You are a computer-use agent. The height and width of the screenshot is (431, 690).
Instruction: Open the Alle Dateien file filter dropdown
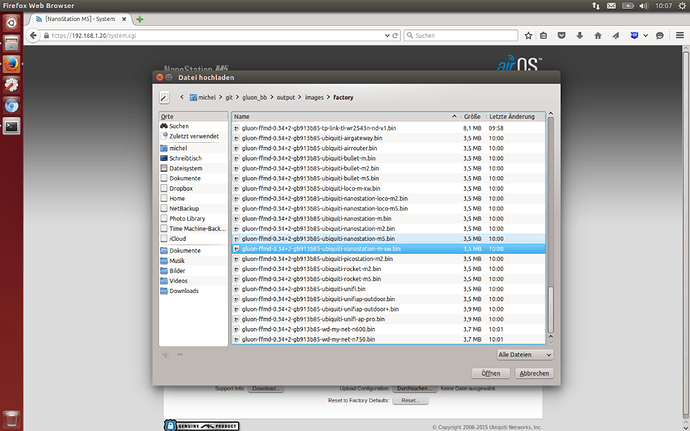click(525, 354)
